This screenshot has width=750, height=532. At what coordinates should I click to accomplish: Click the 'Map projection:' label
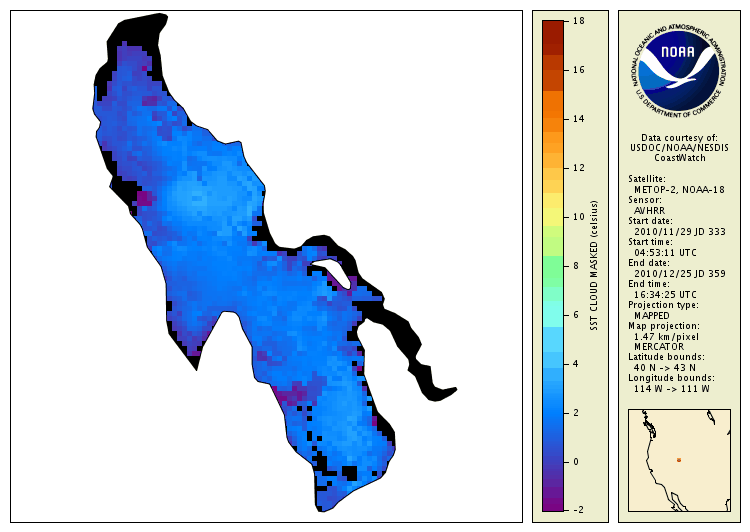663,326
